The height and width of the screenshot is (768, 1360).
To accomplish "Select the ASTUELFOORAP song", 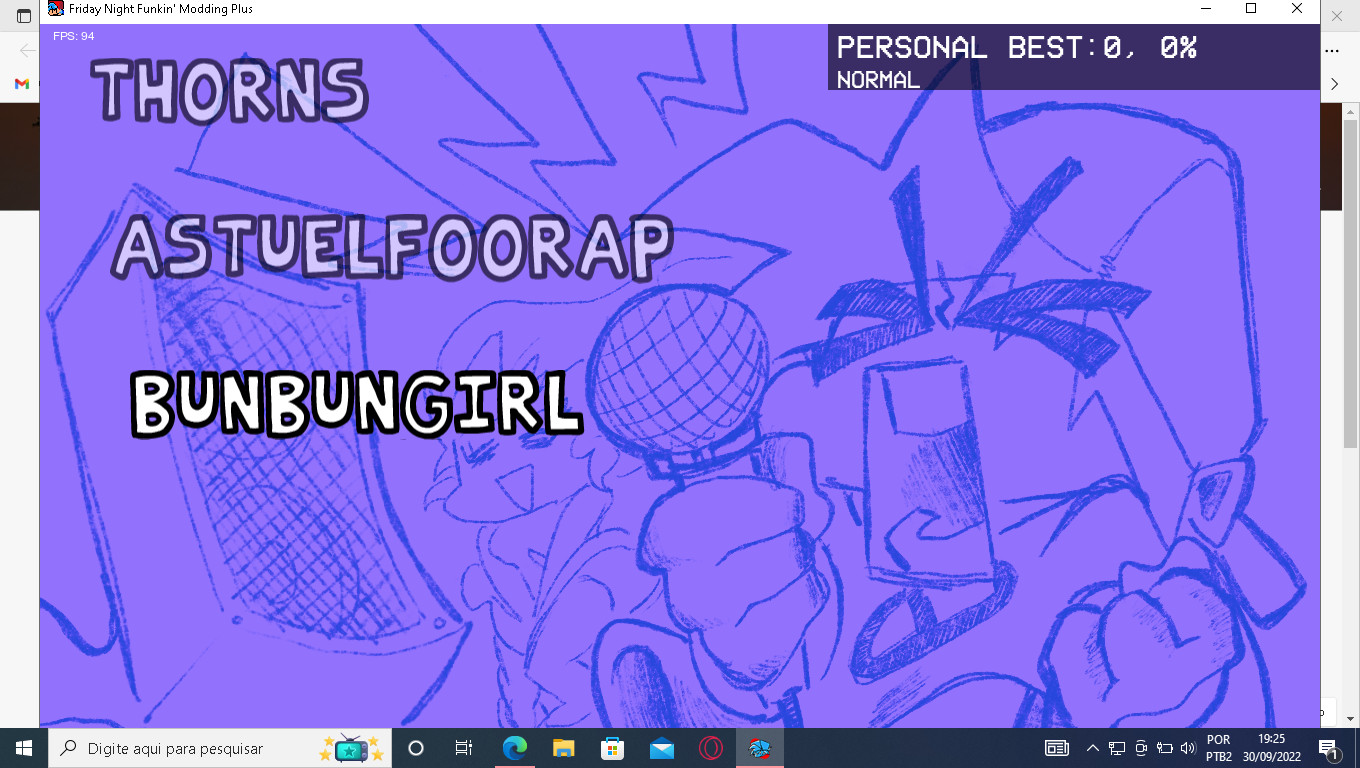I will click(x=392, y=247).
